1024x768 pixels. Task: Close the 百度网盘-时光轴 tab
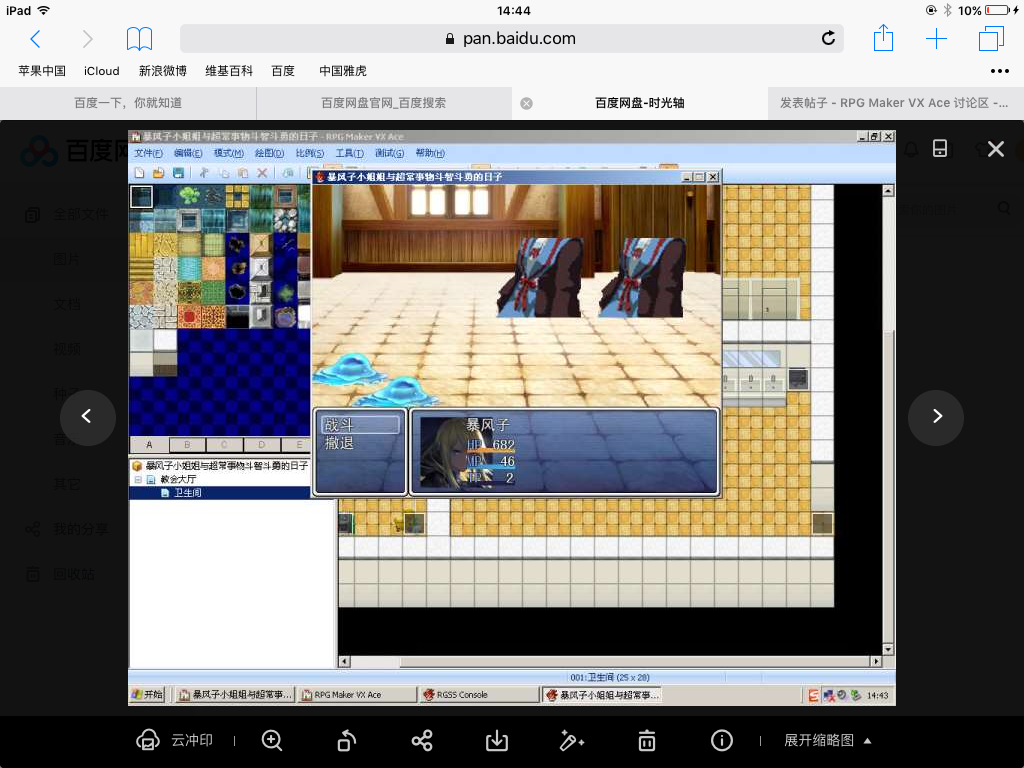pos(526,104)
